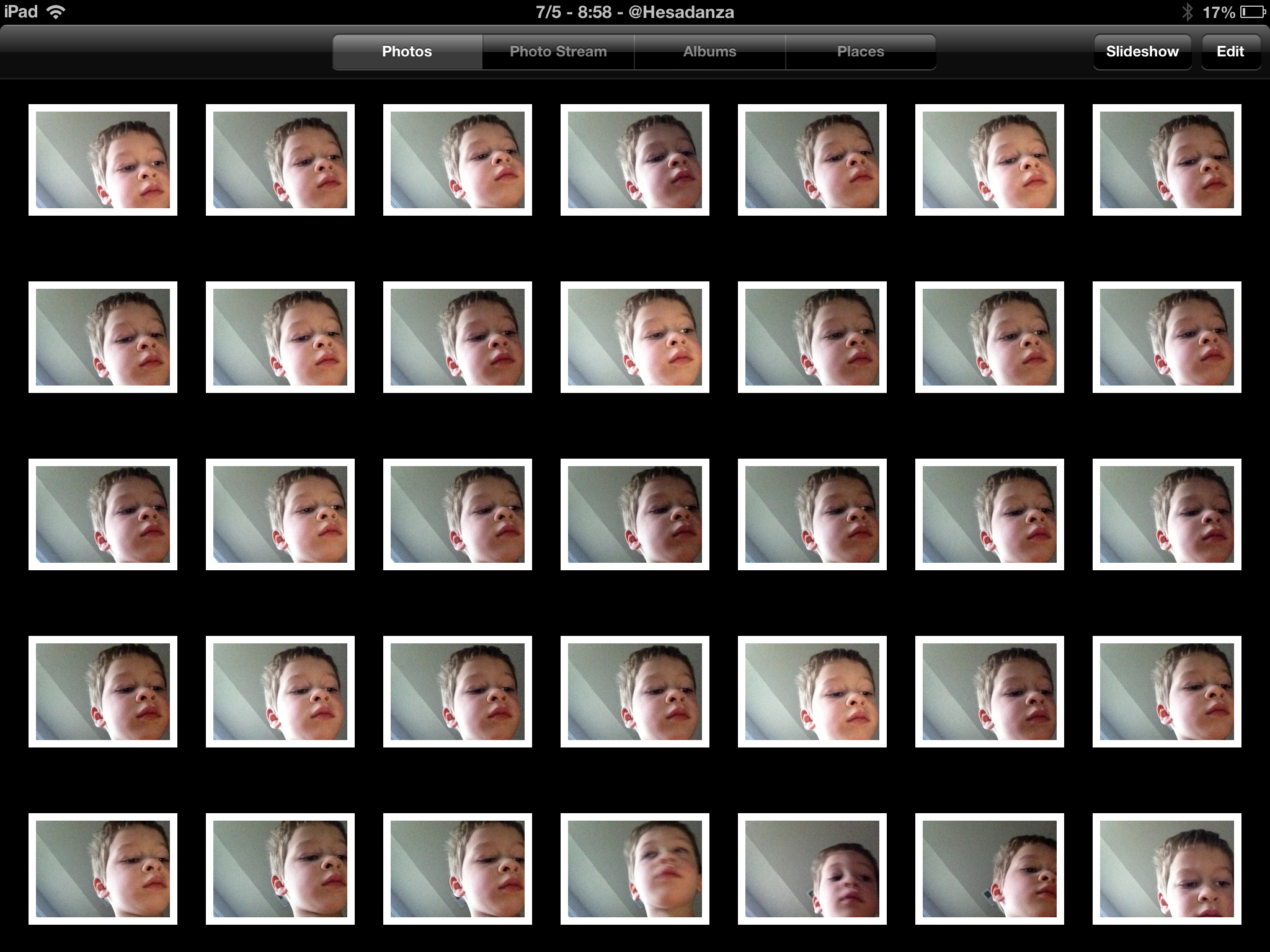This screenshot has height=952, width=1270.
Task: Open the fifth photo in bottom row
Action: (x=812, y=869)
